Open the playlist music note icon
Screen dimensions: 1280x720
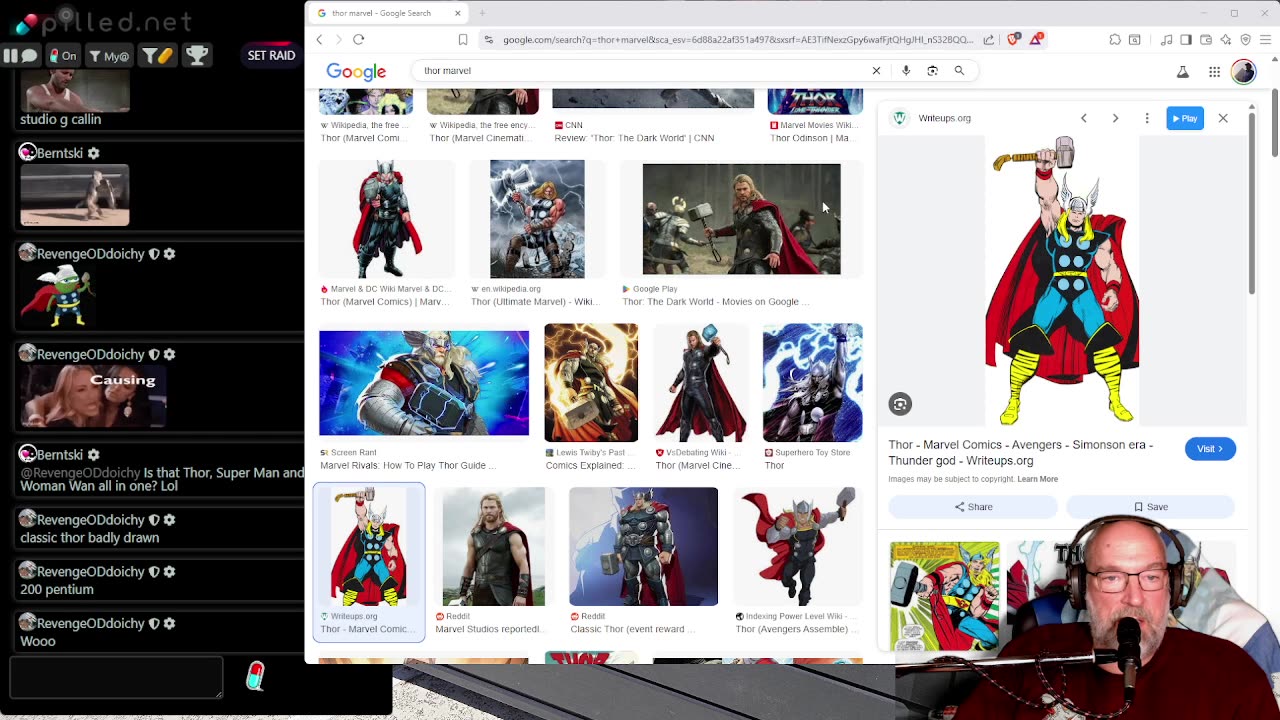pos(1166,40)
